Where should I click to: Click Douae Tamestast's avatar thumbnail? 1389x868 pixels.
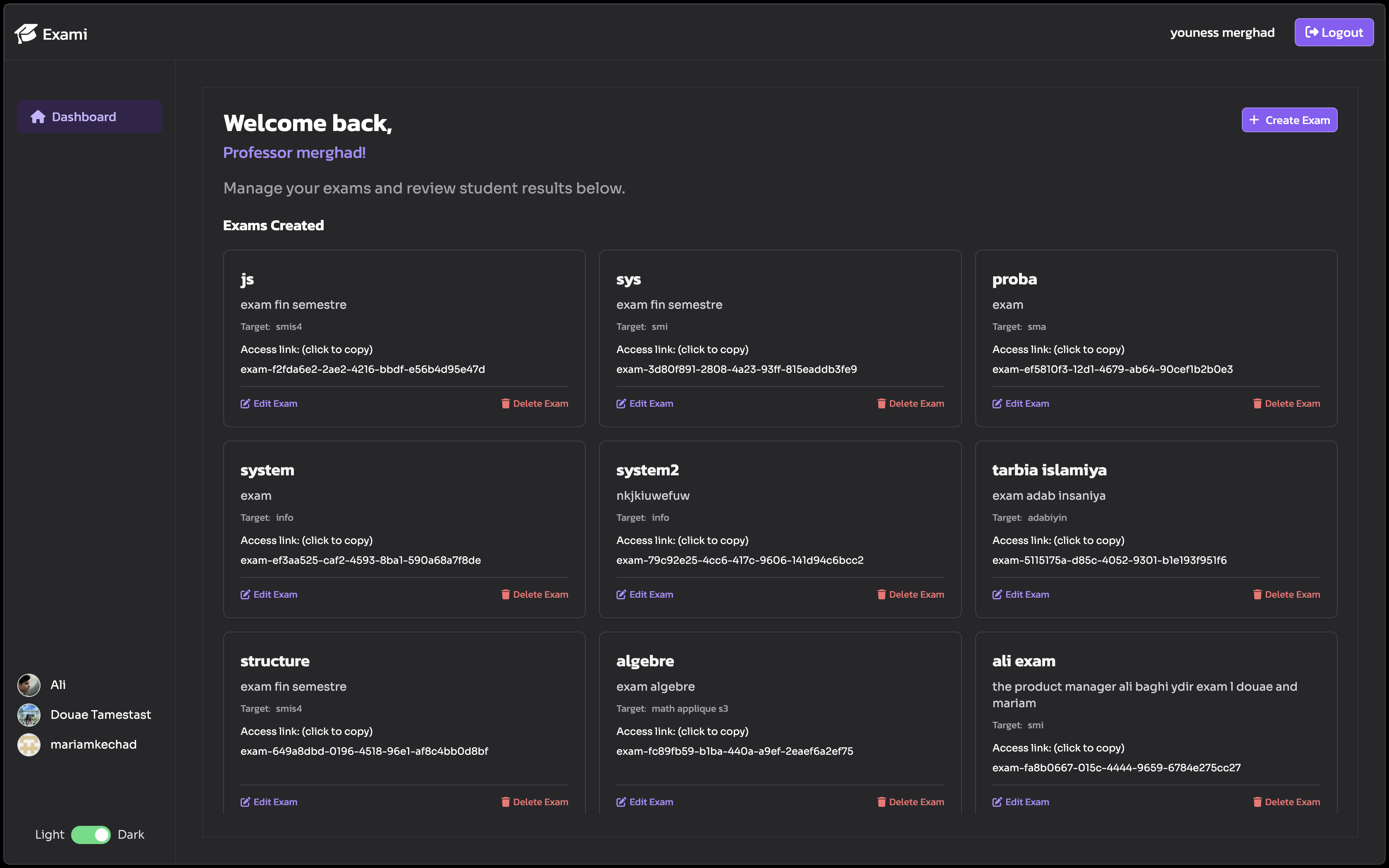(28, 715)
